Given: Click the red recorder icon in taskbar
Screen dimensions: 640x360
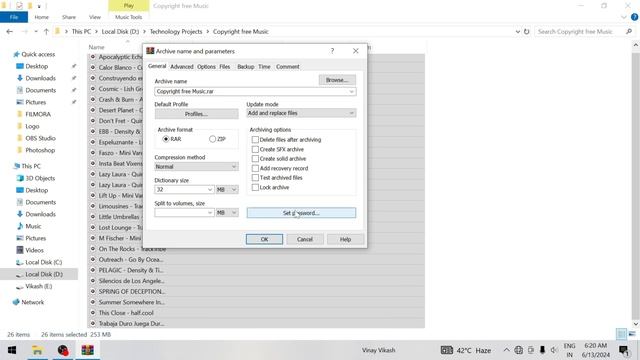Looking at the screenshot, I should click(x=62, y=350).
